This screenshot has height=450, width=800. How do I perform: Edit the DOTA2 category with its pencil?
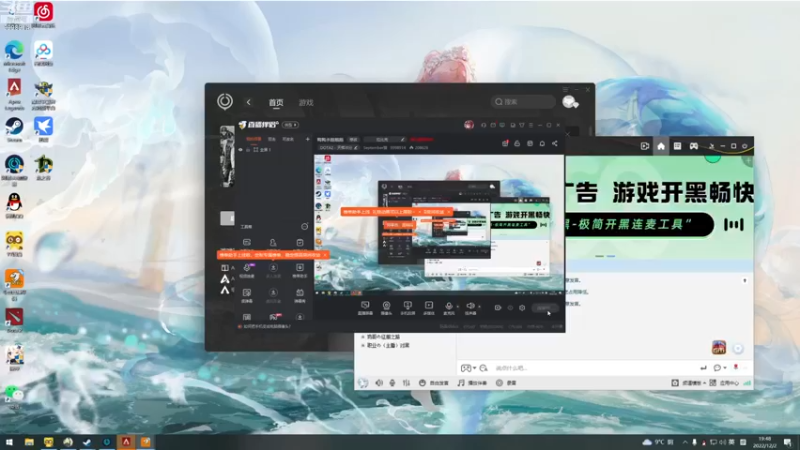tap(356, 147)
